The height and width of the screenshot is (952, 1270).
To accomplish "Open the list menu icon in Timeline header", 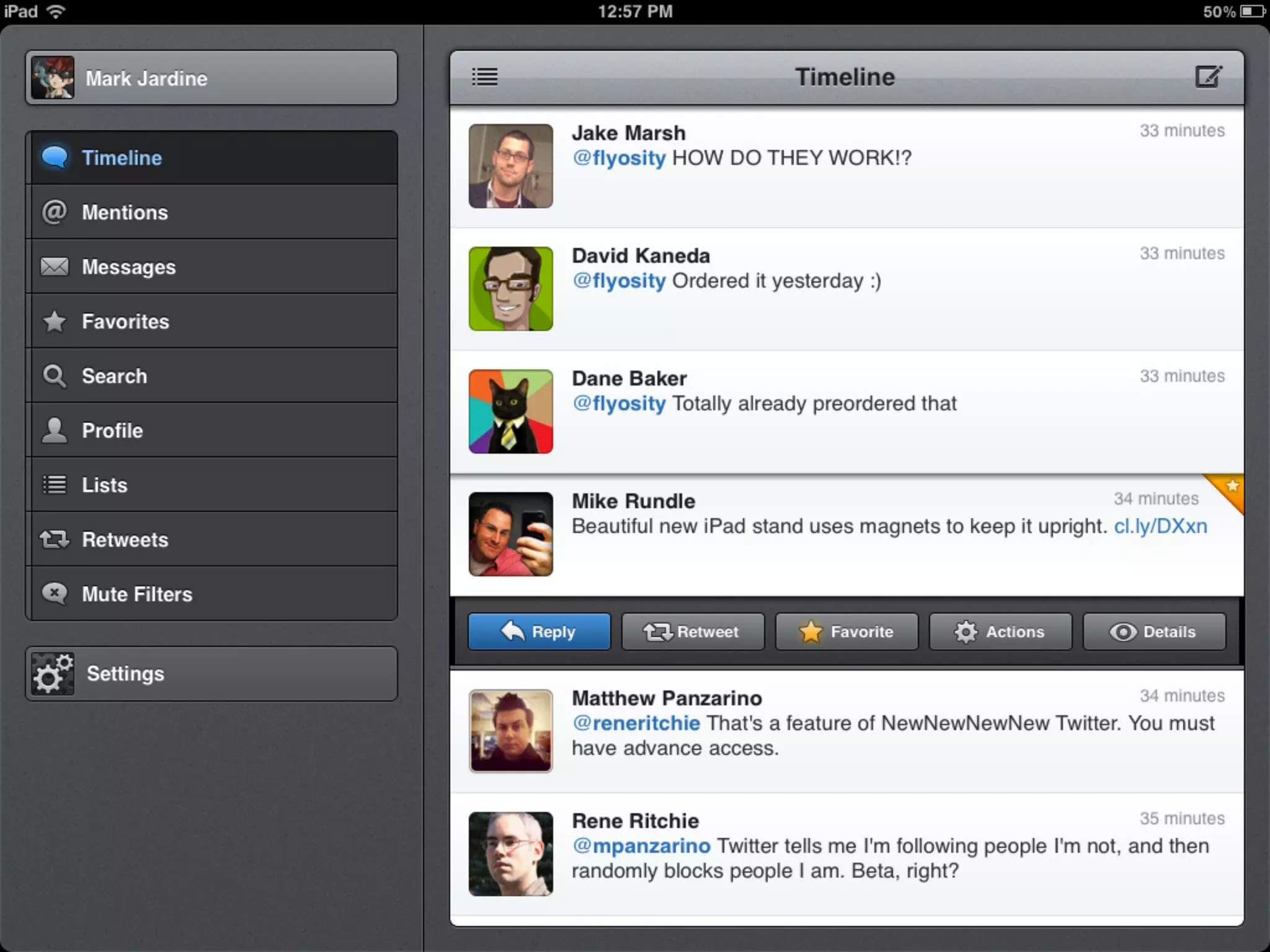I will click(x=484, y=77).
